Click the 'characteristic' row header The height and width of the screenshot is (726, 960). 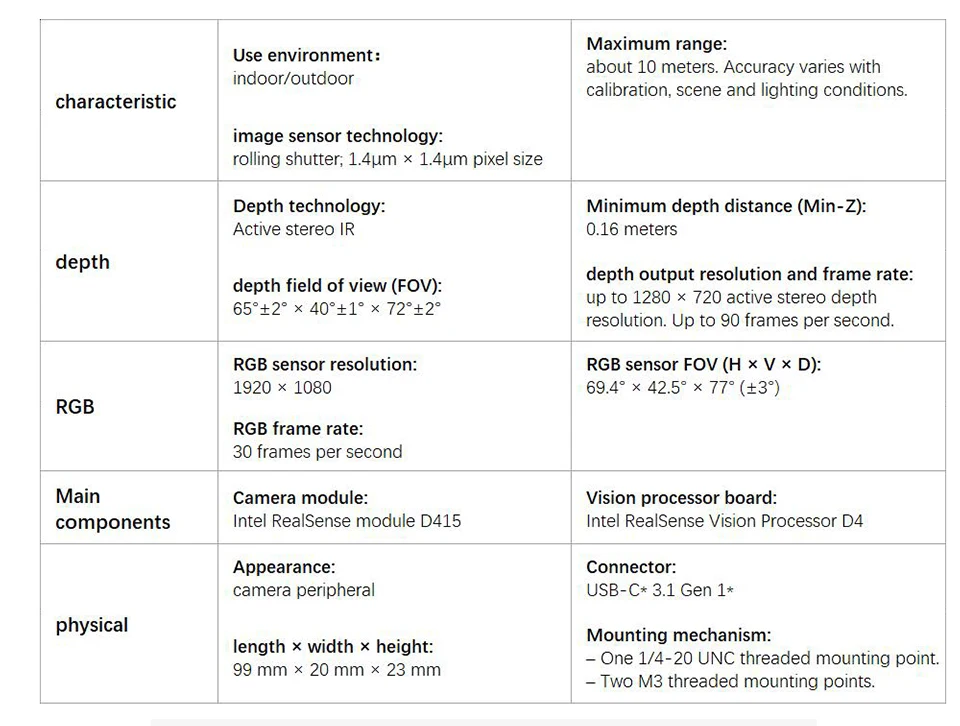point(116,102)
